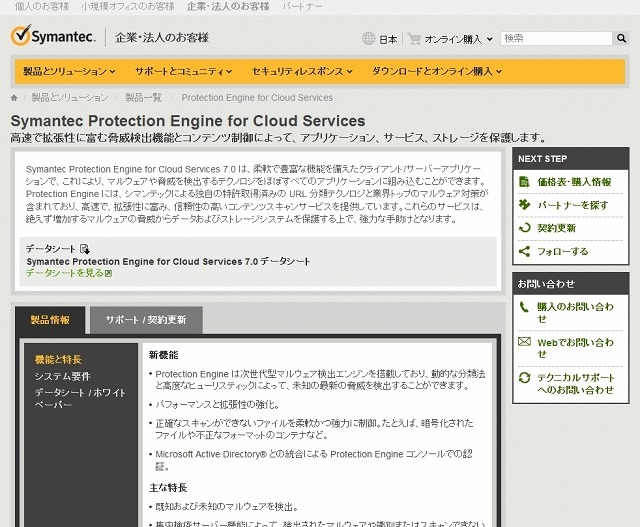
Task: Click the phone icon for purchase inquiries
Action: 523,307
